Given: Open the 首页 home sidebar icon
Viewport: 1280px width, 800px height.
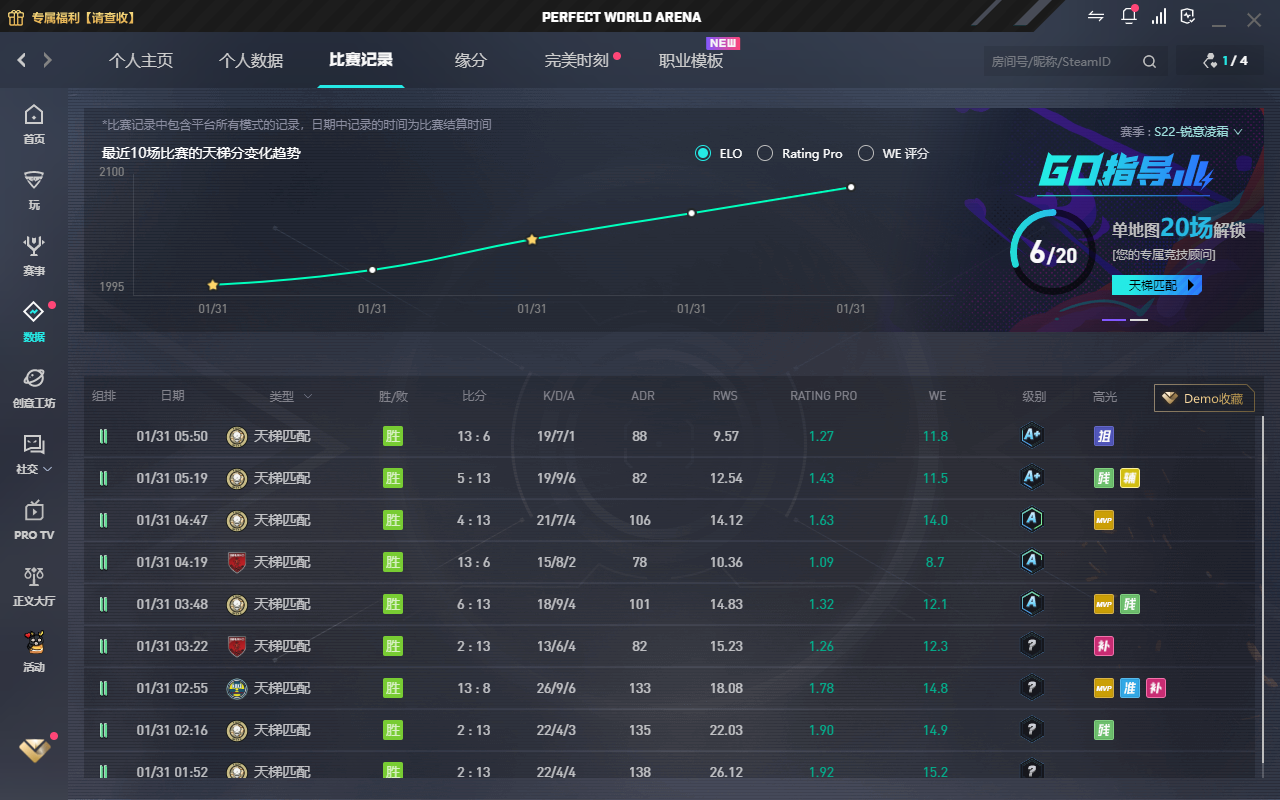Looking at the screenshot, I should (x=34, y=124).
